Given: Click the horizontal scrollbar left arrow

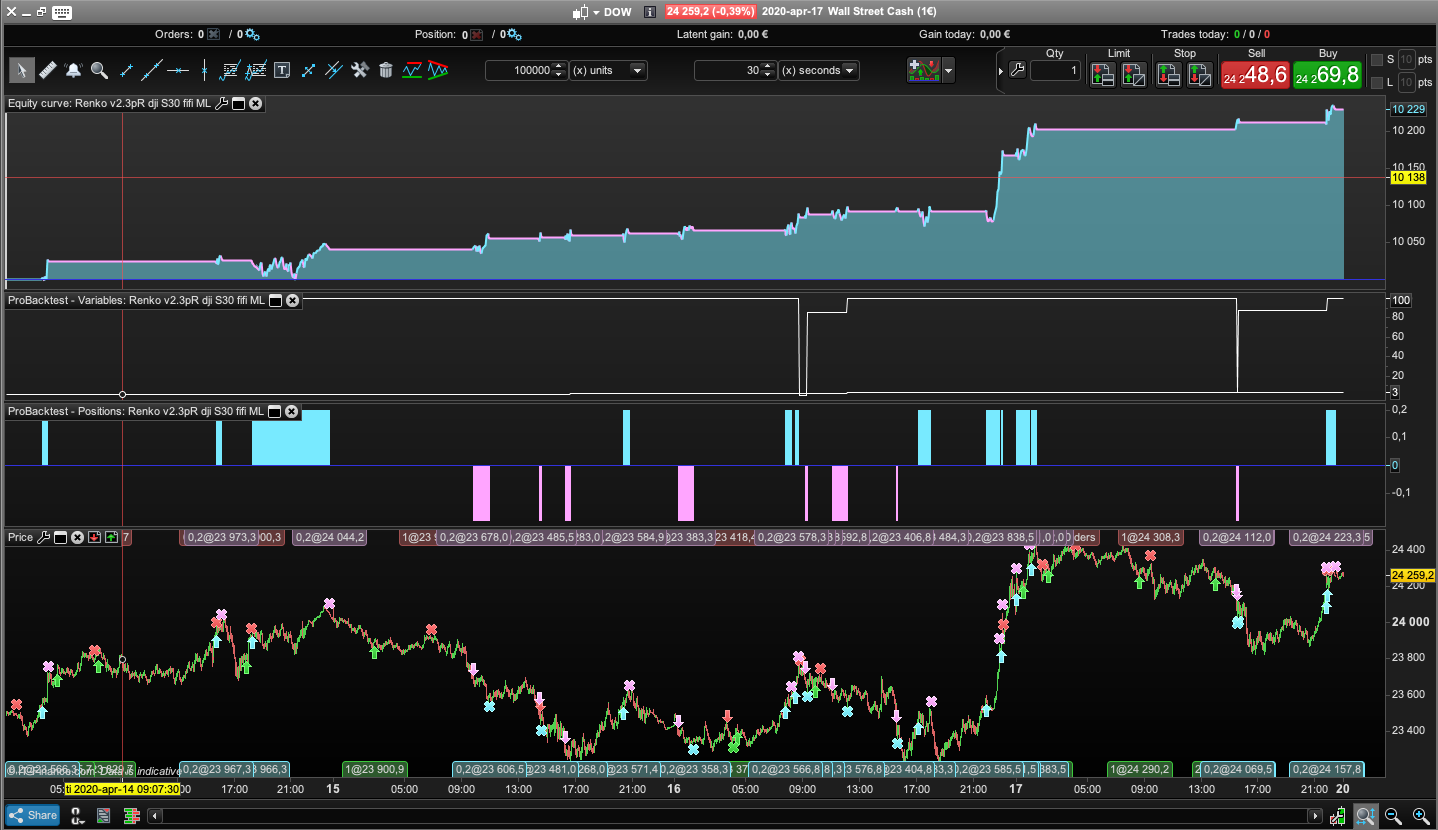Looking at the screenshot, I should [x=154, y=816].
